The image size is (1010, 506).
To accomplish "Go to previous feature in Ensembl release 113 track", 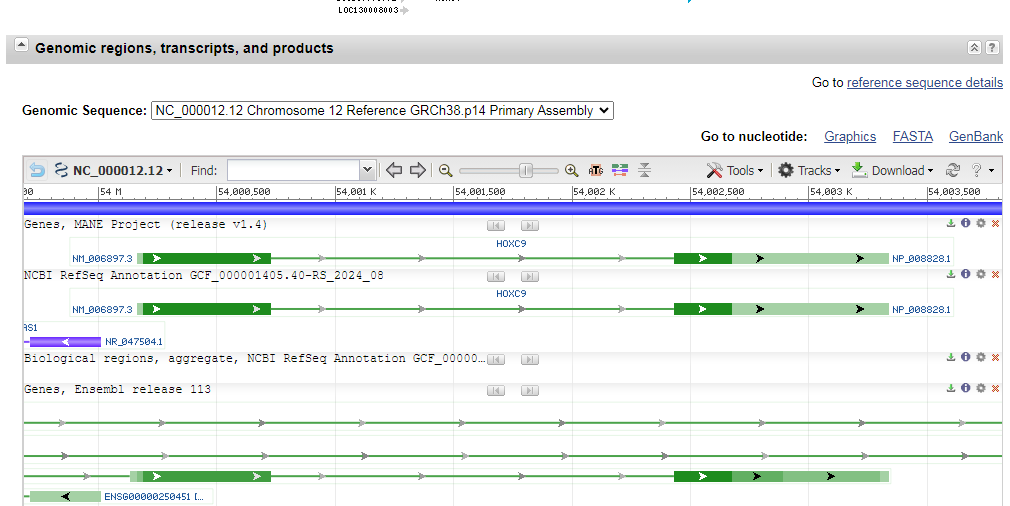I will coord(496,390).
